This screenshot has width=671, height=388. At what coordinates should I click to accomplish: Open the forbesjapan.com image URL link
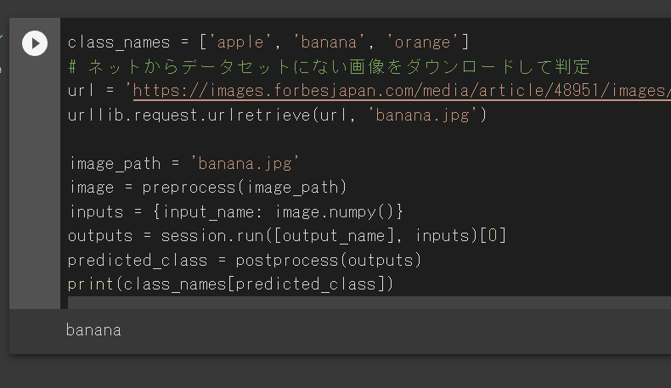pos(401,91)
